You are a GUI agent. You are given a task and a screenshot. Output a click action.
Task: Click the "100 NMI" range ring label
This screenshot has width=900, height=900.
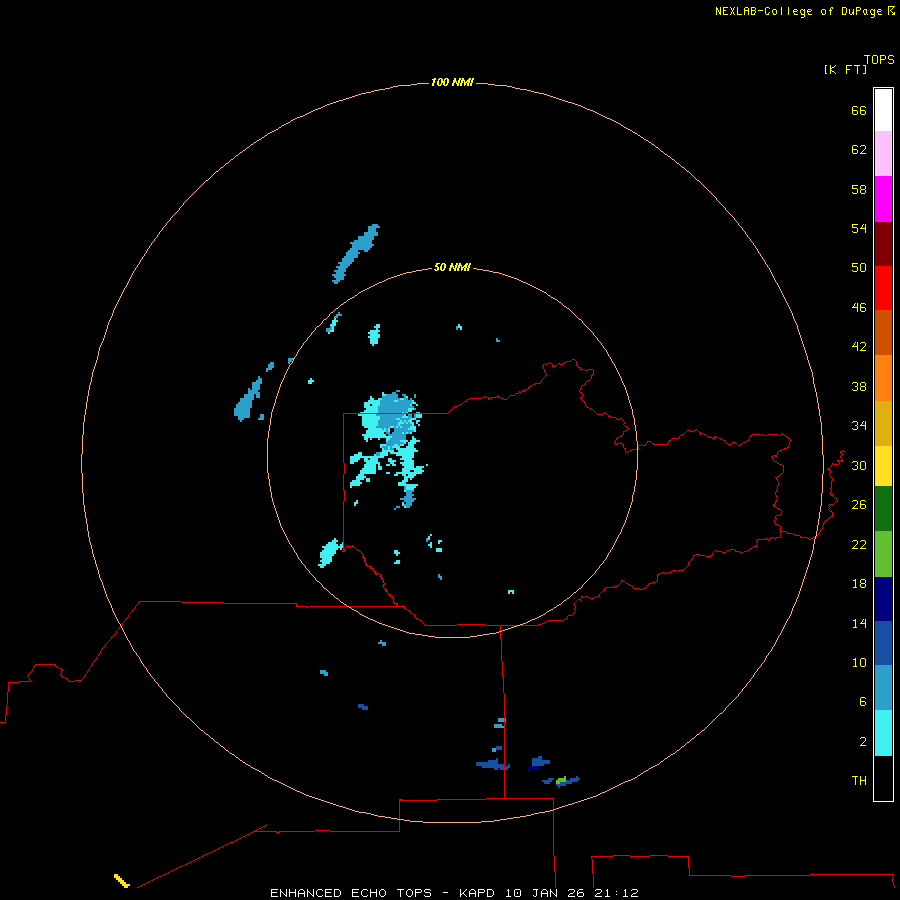(452, 82)
